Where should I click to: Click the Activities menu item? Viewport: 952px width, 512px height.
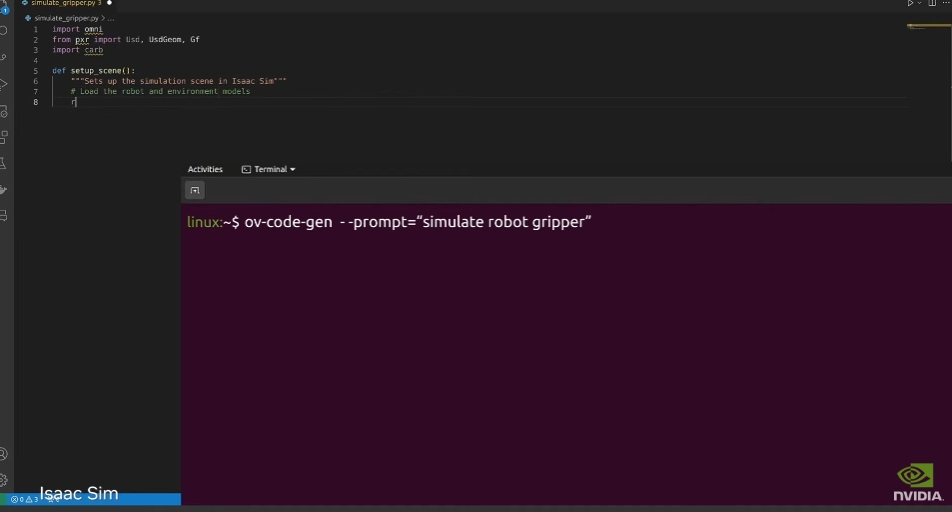tap(205, 170)
